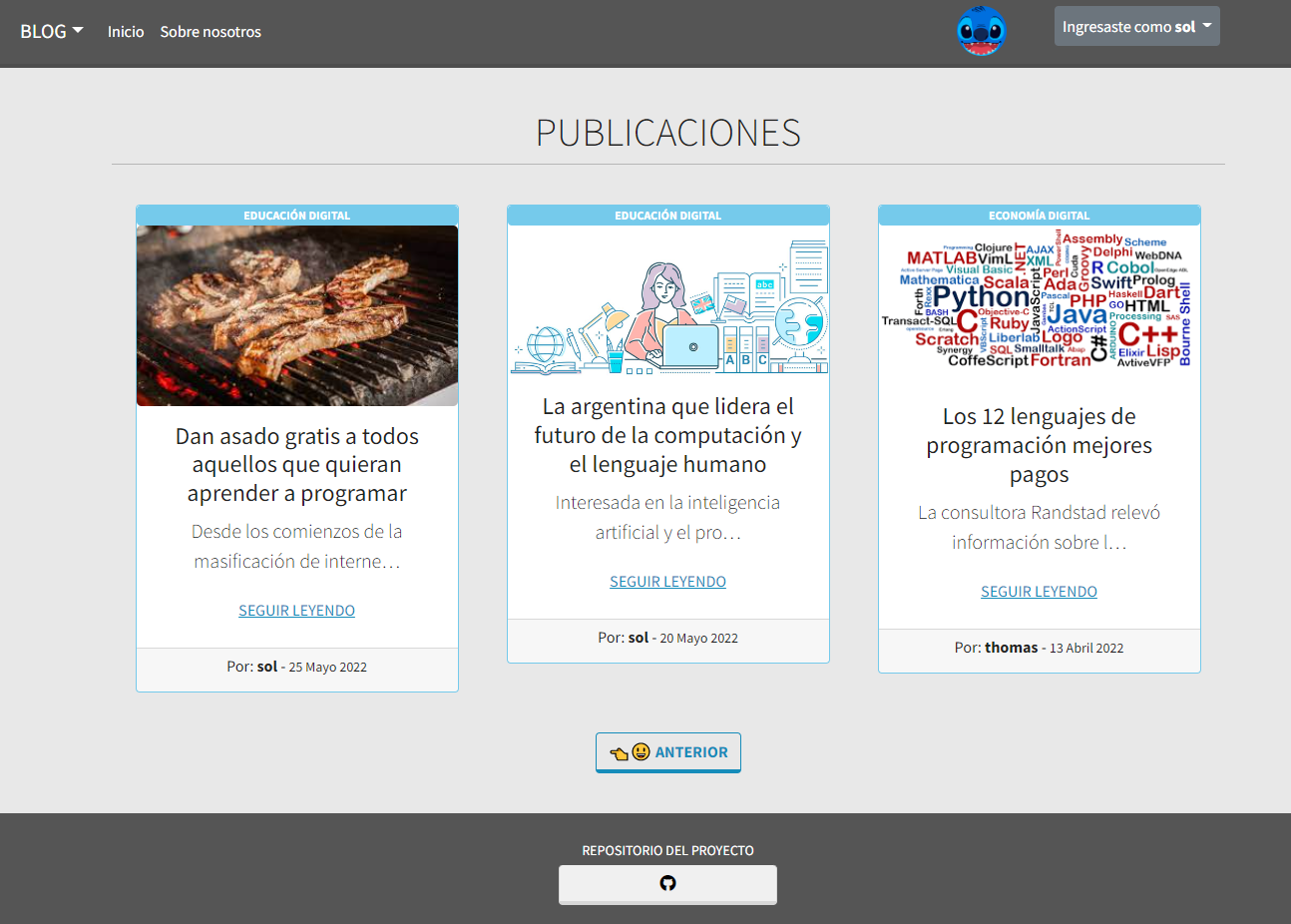The height and width of the screenshot is (924, 1291).
Task: Click the date '13 Abril 2022'
Action: point(1086,649)
